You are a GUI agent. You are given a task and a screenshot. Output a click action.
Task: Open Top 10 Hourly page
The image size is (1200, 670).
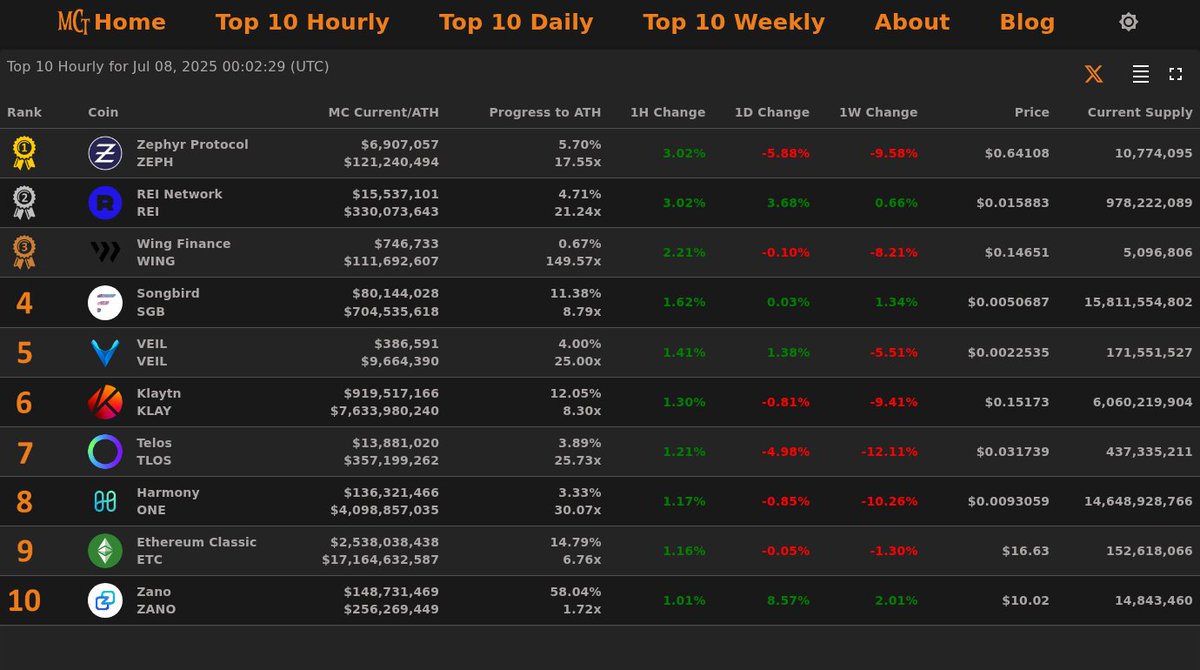tap(302, 22)
